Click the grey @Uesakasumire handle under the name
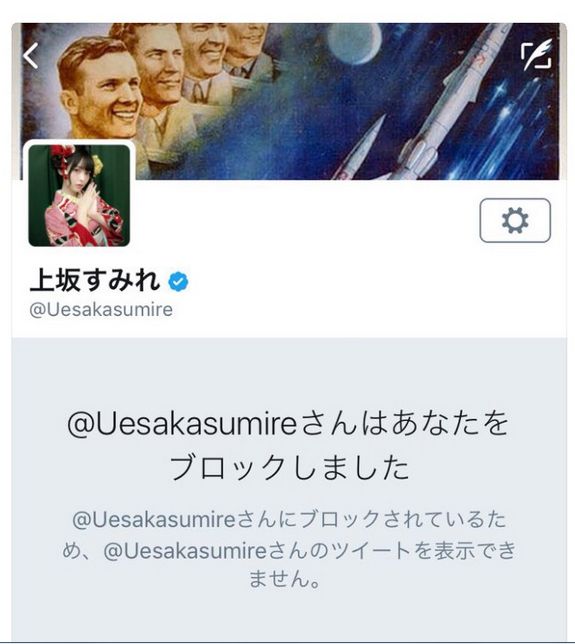The image size is (575, 644). point(101,310)
